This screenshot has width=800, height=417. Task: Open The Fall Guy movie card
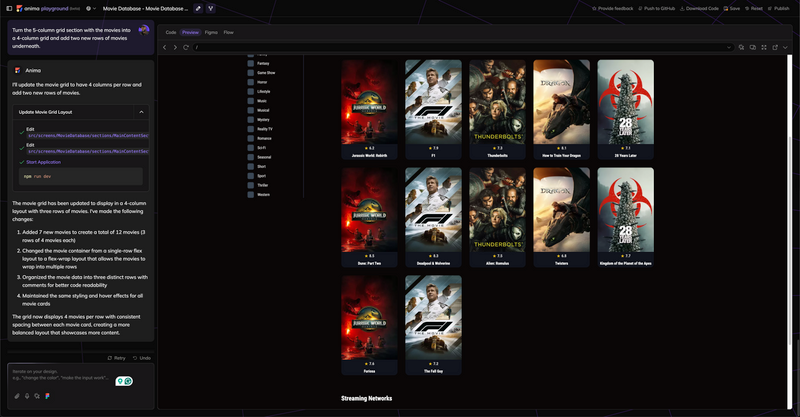click(x=433, y=325)
